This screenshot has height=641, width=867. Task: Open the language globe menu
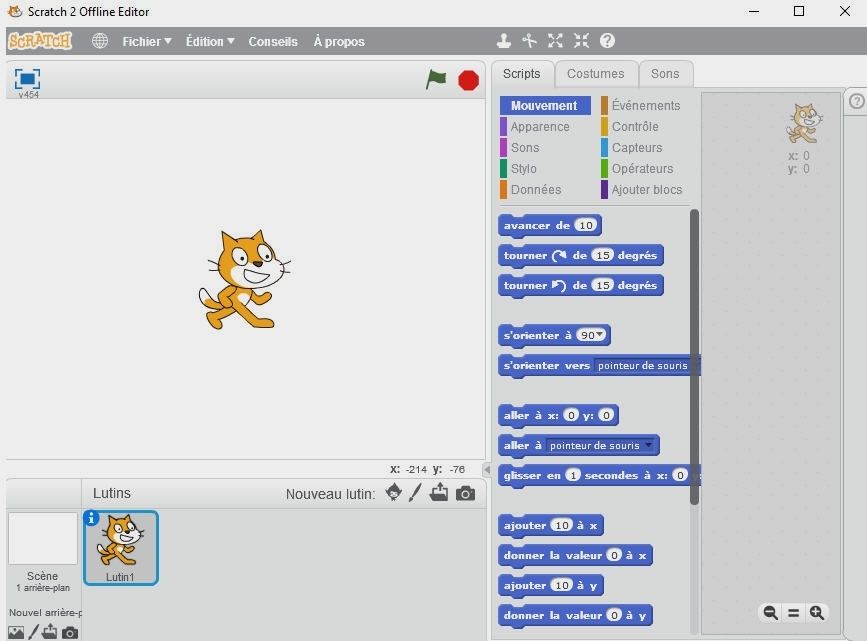[100, 41]
